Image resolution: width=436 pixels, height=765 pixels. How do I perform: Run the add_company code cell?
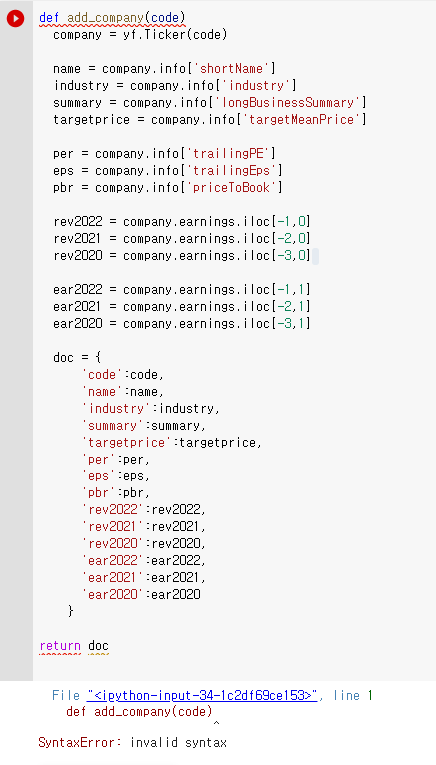tap(15, 19)
